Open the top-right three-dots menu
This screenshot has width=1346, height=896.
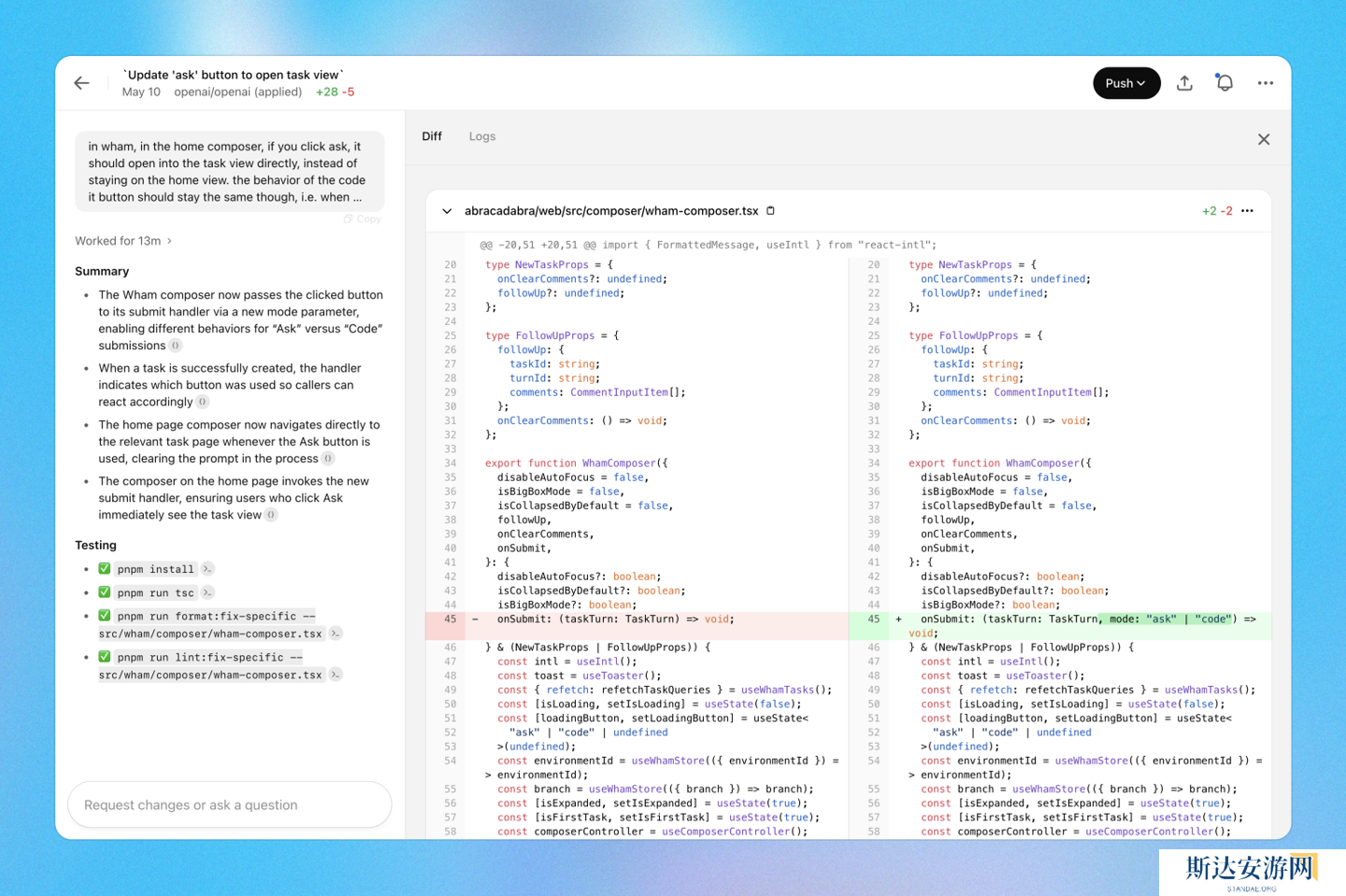1265,83
